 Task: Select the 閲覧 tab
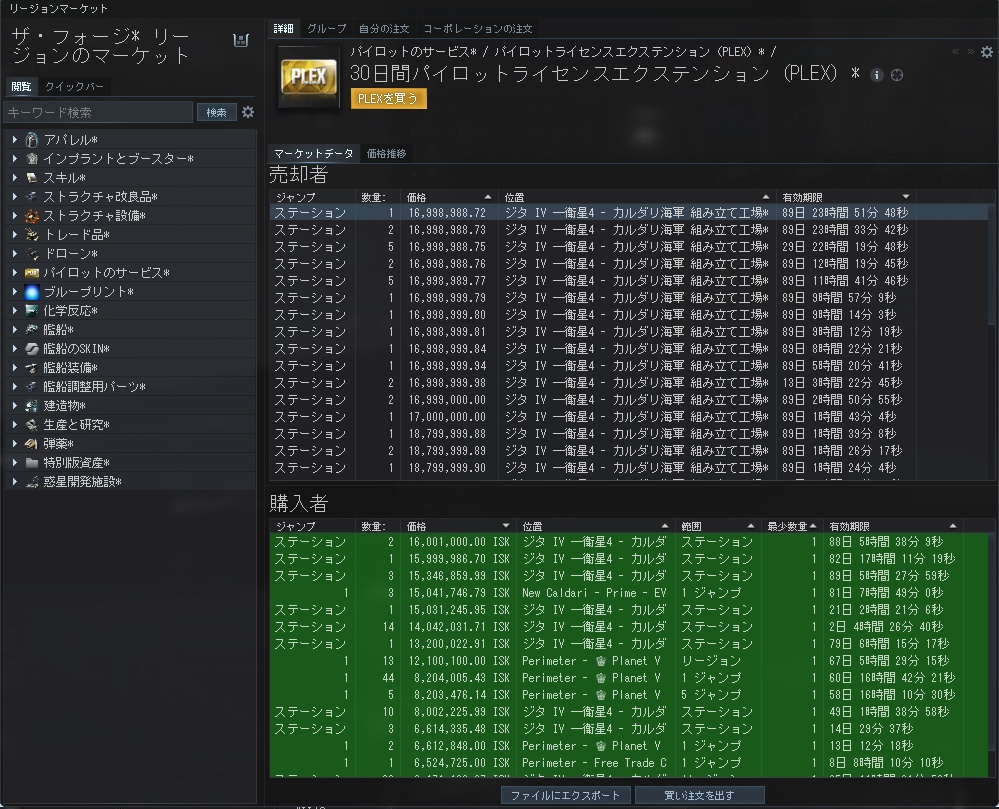(x=21, y=87)
